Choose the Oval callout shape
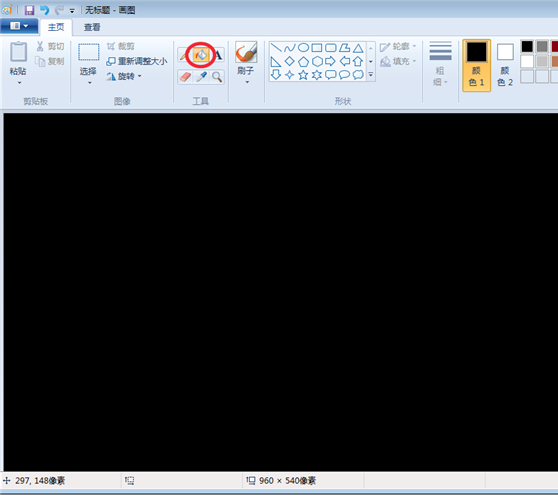This screenshot has height=495, width=558. [344, 75]
